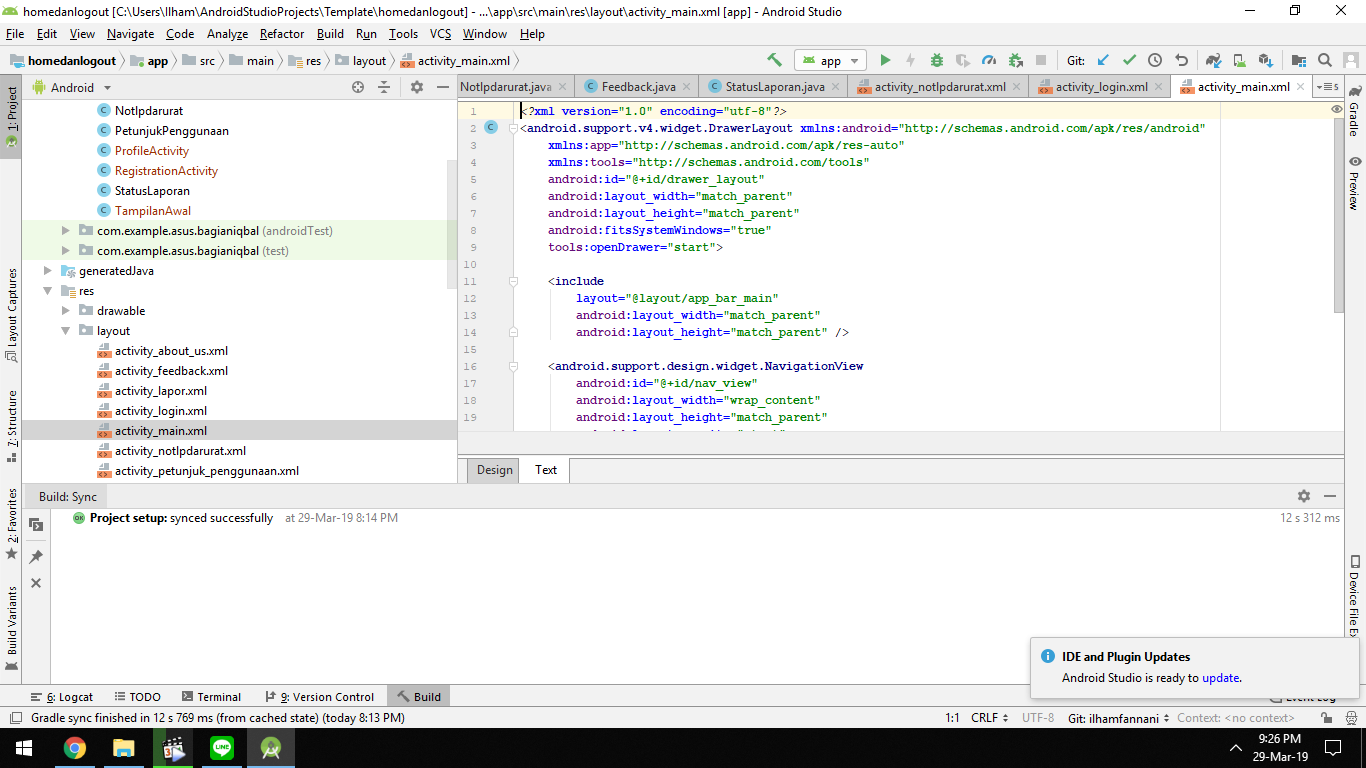Click Collapse All icon in Project panel
This screenshot has height=768, width=1366.
coord(383,87)
